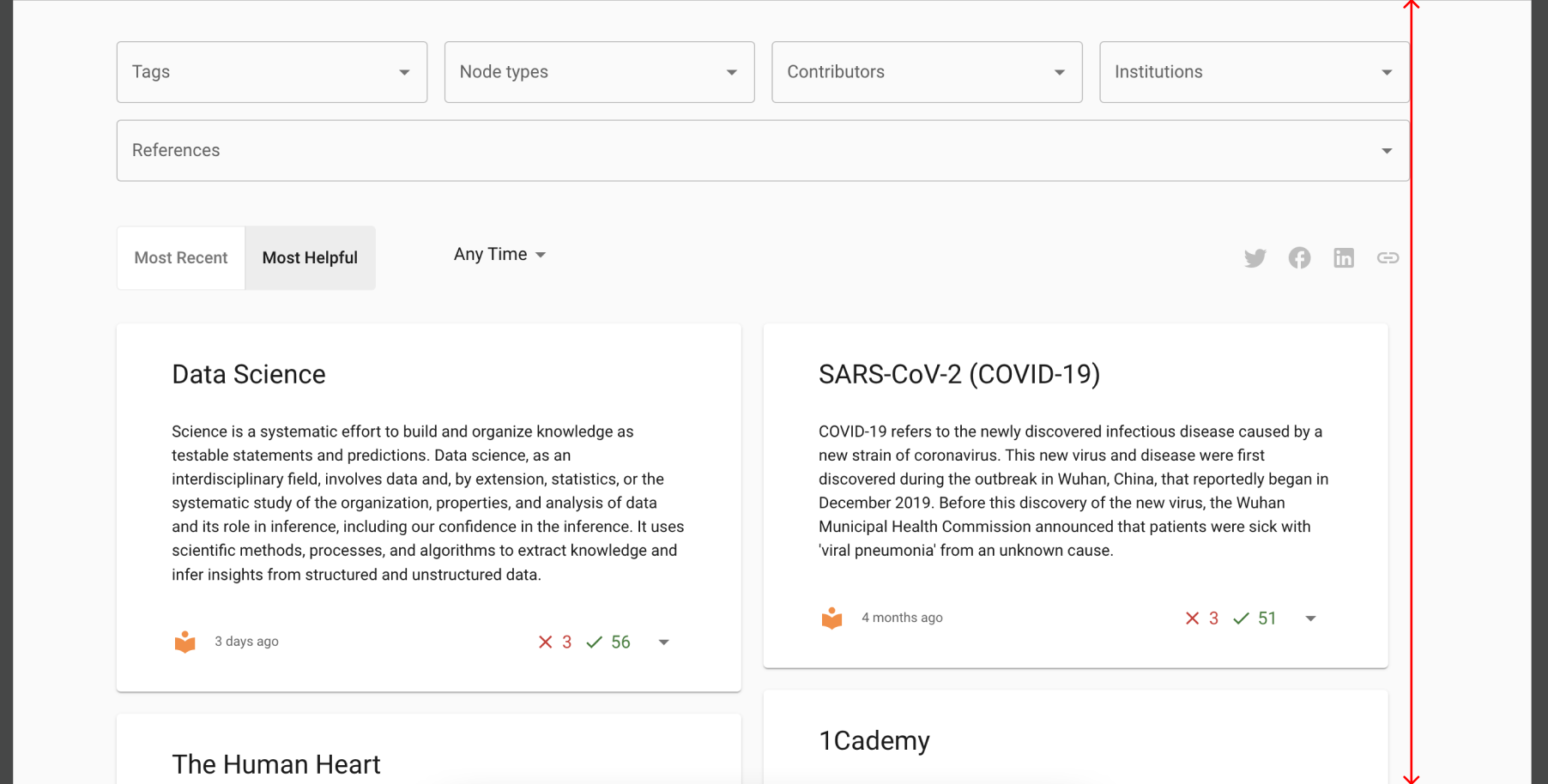Click the red X on SARS-CoV-2 card
This screenshot has width=1548, height=784.
click(1192, 618)
